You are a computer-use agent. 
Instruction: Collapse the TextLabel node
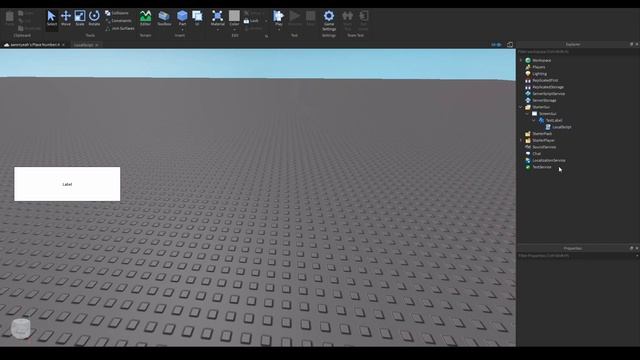pyautogui.click(x=534, y=120)
